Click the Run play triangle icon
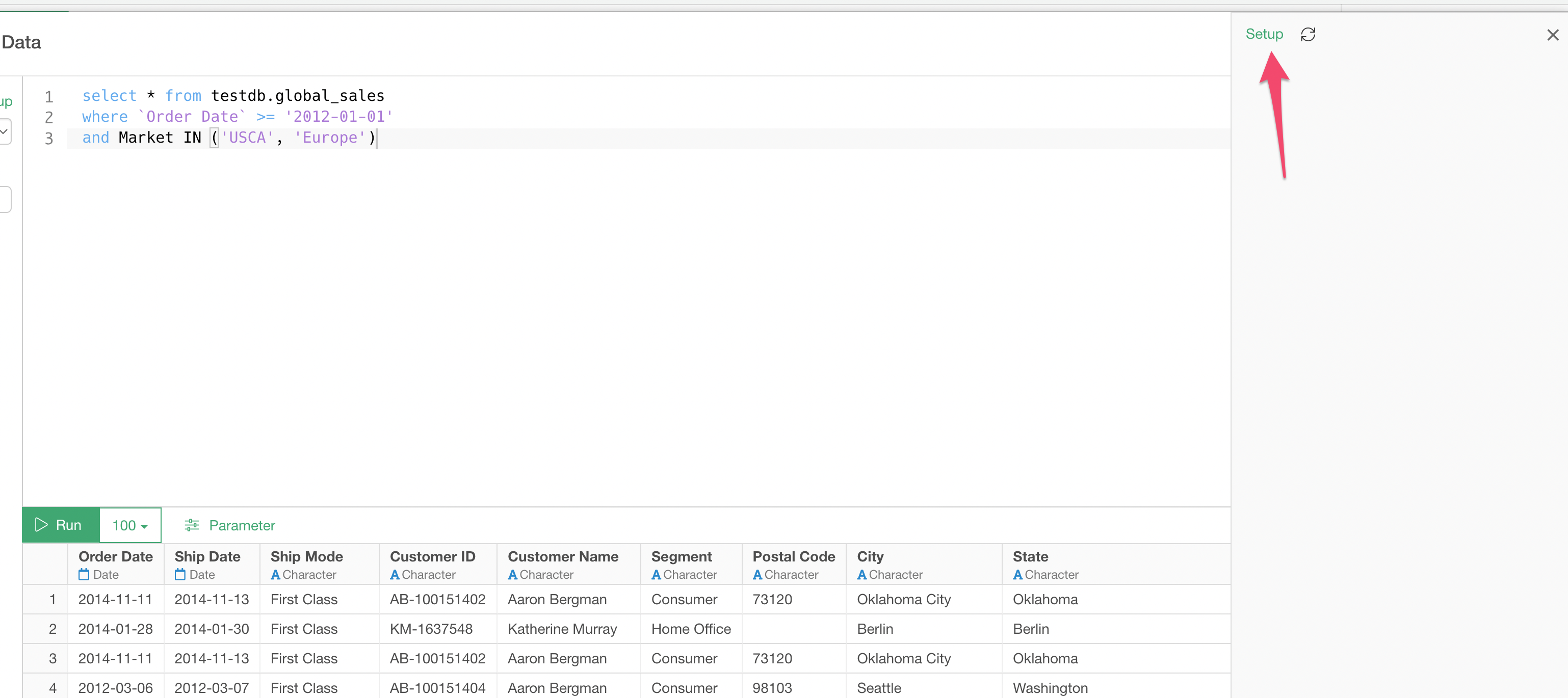This screenshot has height=698, width=1568. pyautogui.click(x=41, y=525)
